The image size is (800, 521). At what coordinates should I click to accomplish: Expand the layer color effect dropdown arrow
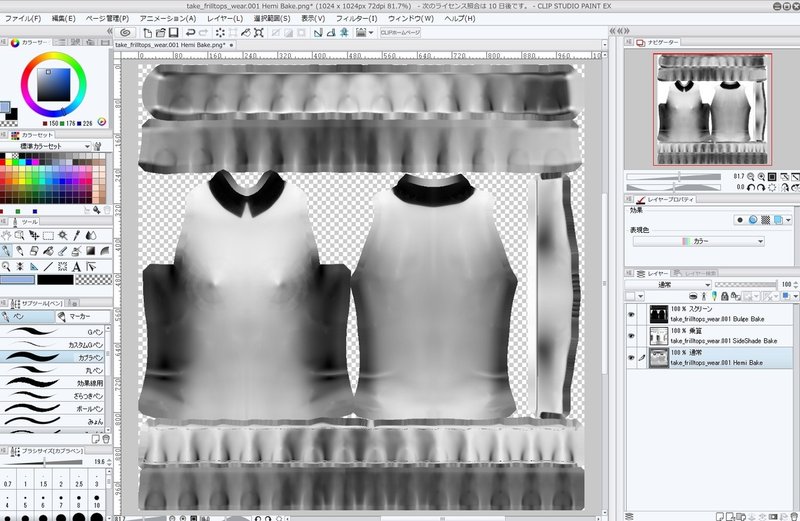pos(788,220)
